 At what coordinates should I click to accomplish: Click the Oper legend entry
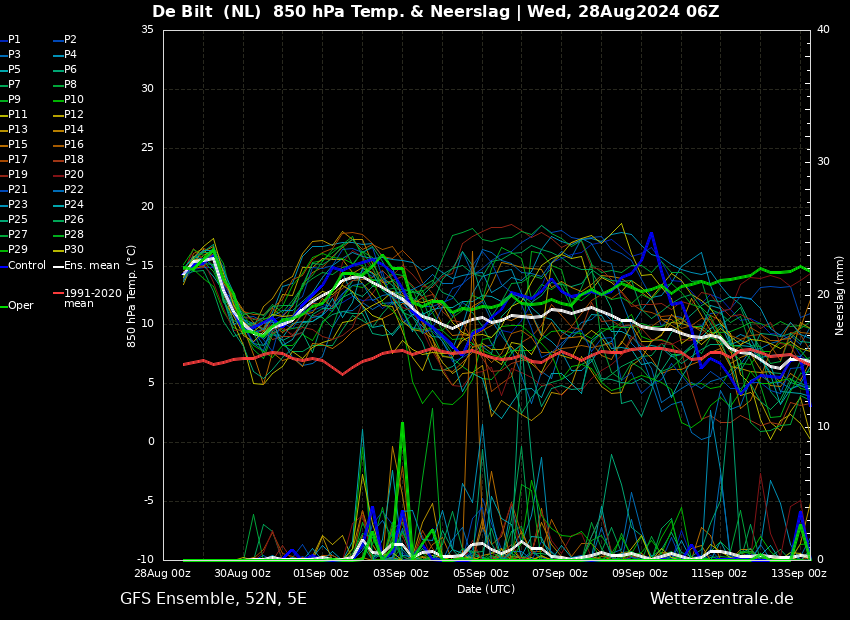click(x=17, y=306)
